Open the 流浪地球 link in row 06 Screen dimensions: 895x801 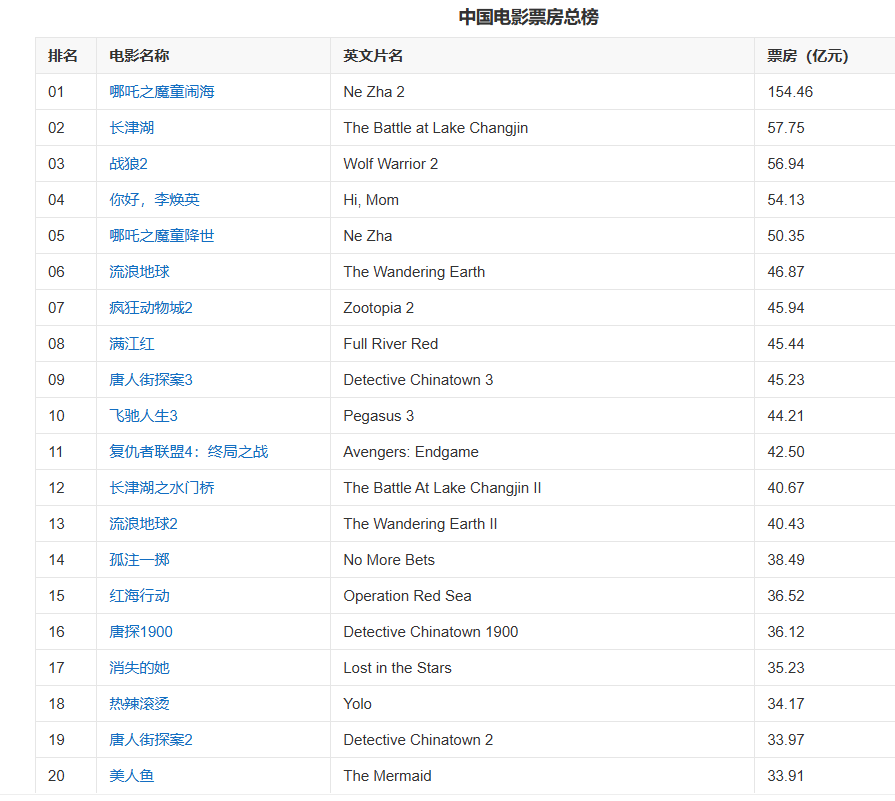click(139, 272)
